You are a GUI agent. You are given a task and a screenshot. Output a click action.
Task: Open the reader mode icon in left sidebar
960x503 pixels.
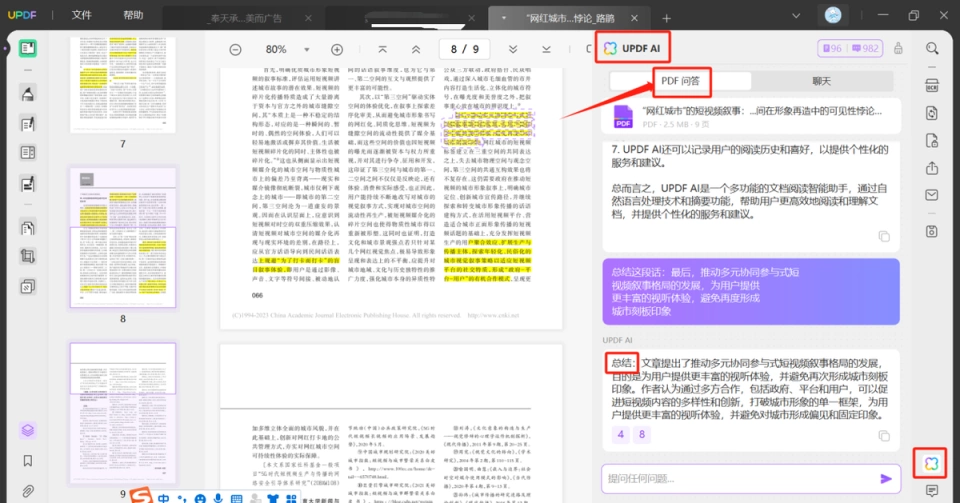click(28, 48)
